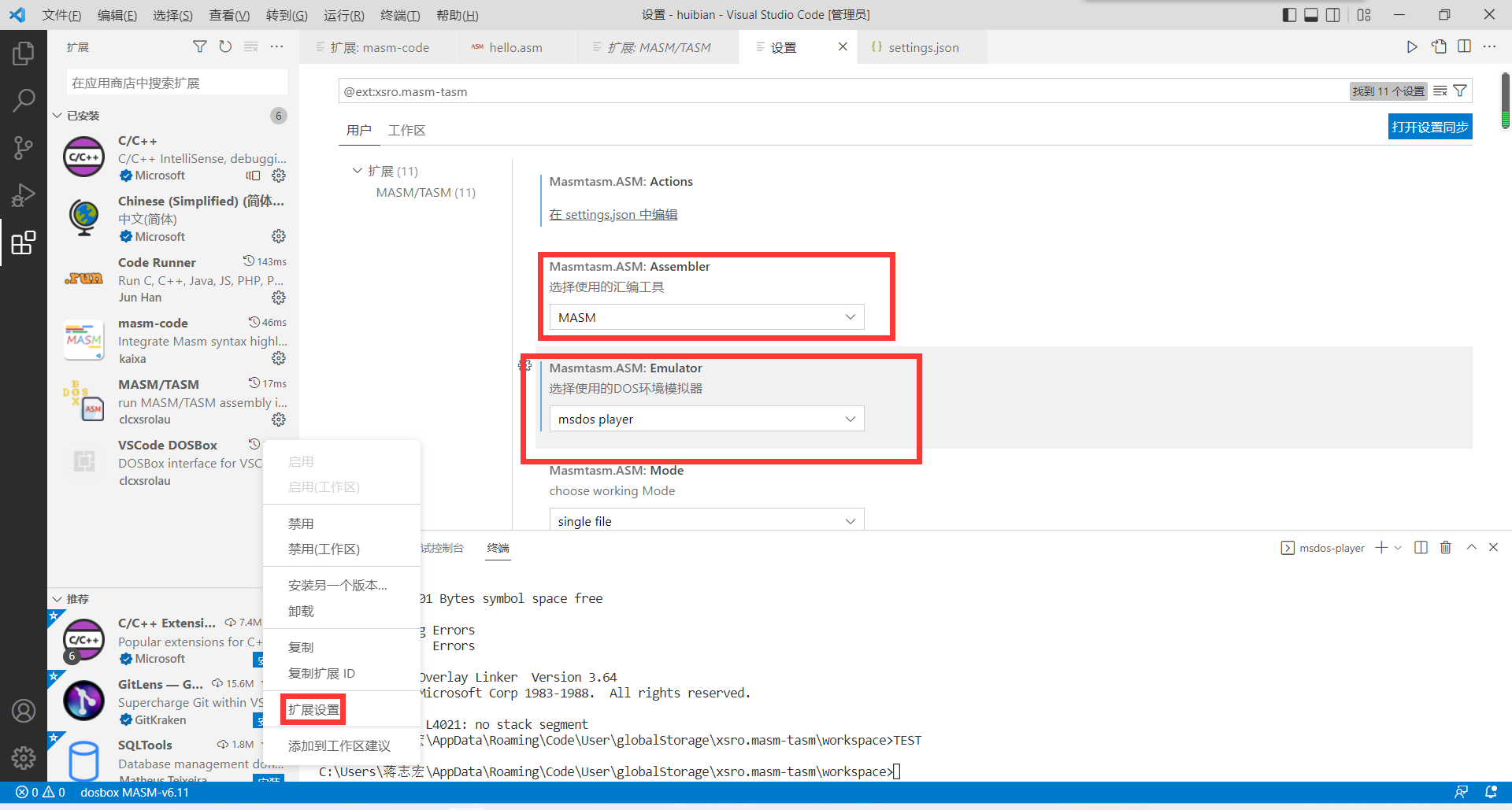The width and height of the screenshot is (1512, 810).
Task: Open Assembler dropdown showing MASM
Action: click(x=706, y=317)
